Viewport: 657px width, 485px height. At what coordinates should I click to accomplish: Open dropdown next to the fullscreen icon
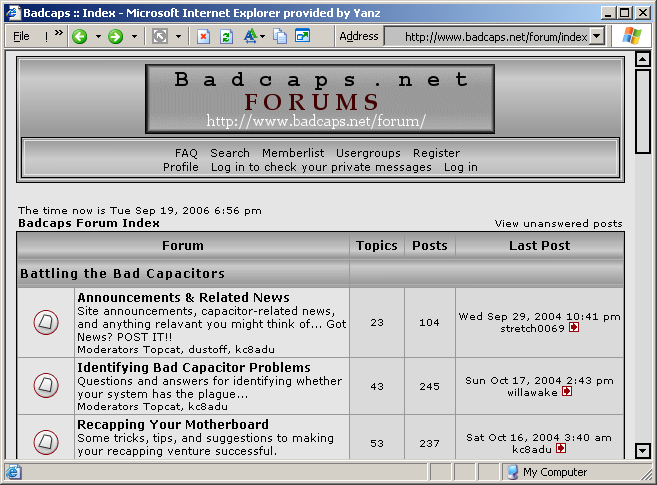(178, 36)
